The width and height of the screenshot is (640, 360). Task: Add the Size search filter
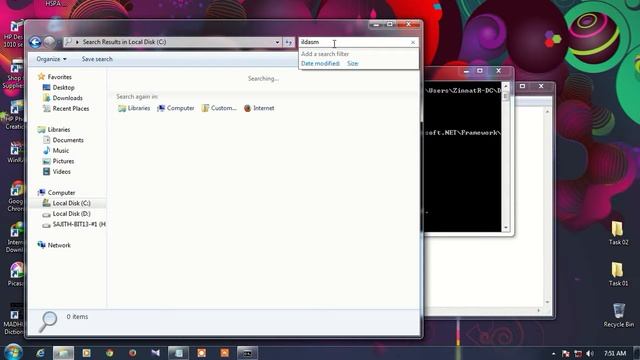353,63
